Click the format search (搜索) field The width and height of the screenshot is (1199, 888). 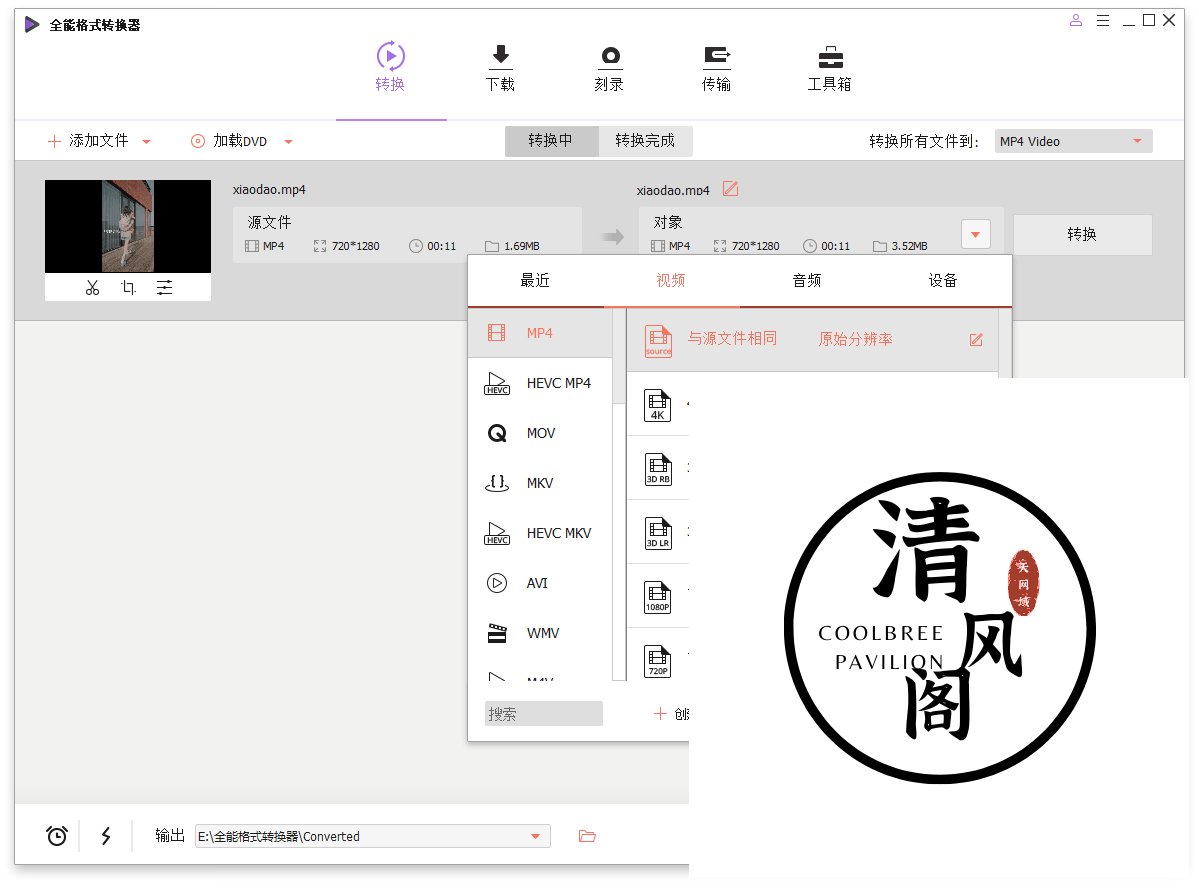click(x=544, y=714)
